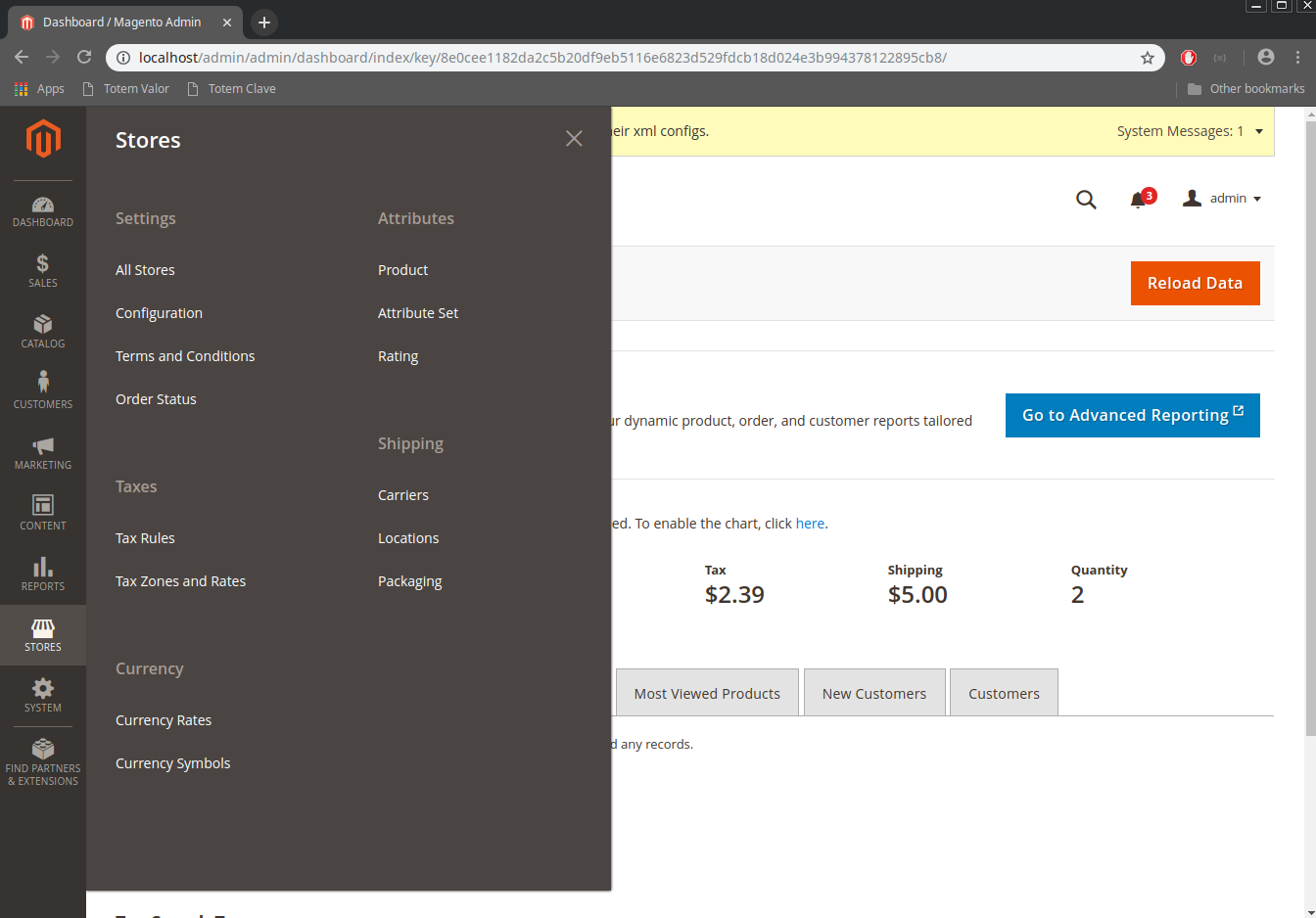Select Tax Zones and Rates

point(180,581)
